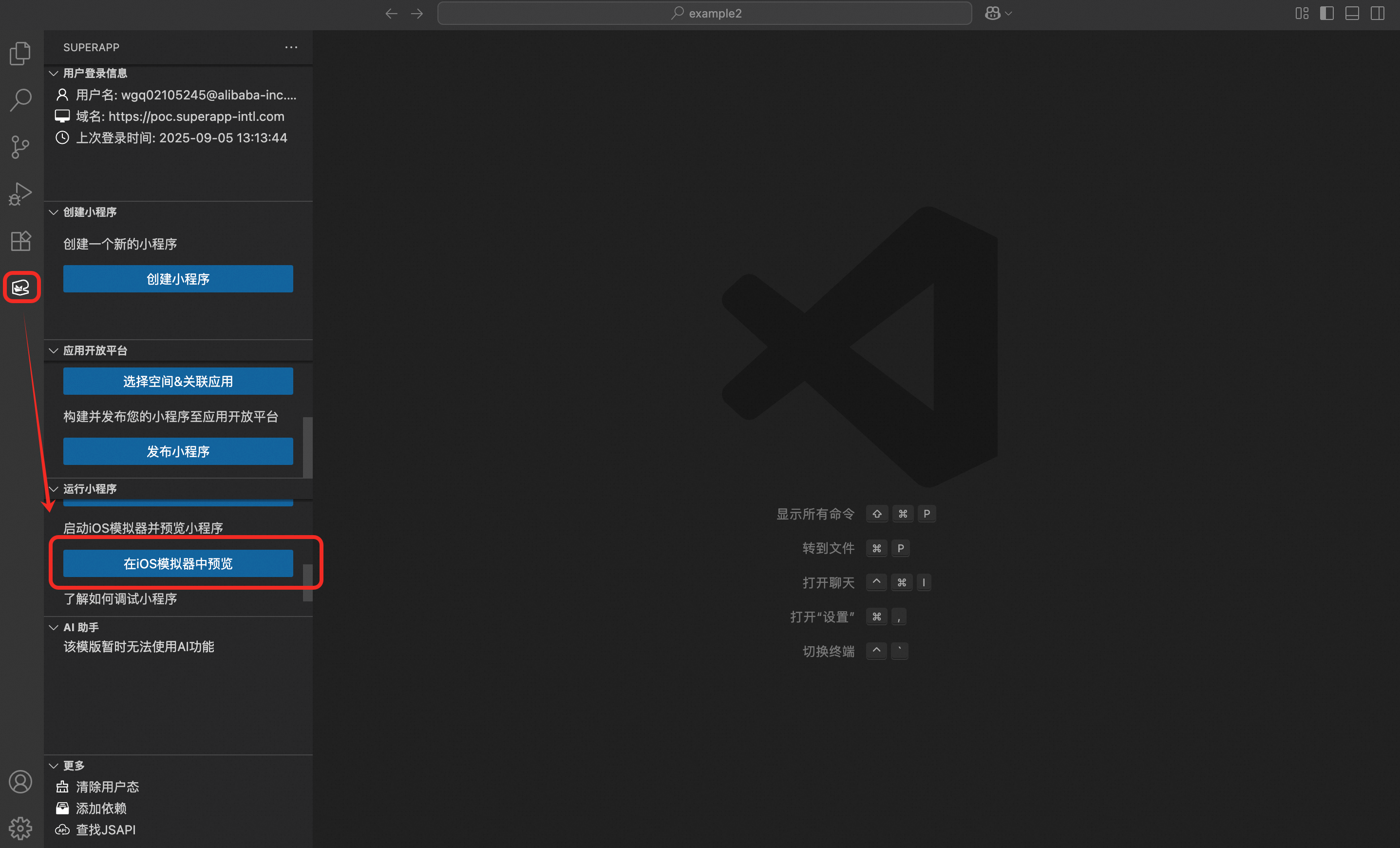Open the SUPERAPP panel more actions menu
Screen dimensions: 1400x848
point(291,47)
